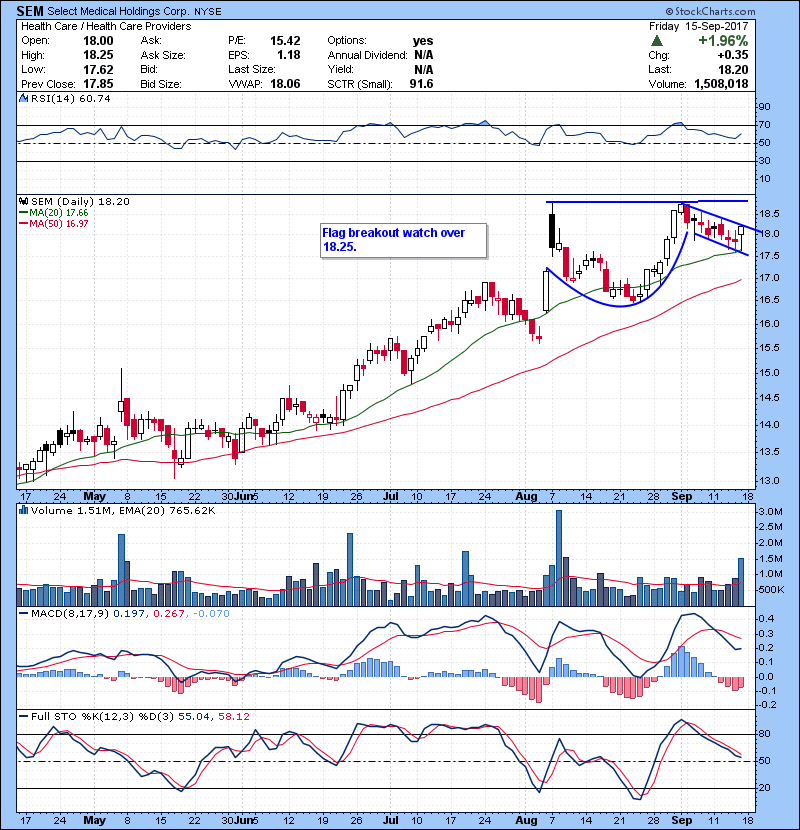Click the Annual Dividend N/A value
The width and height of the screenshot is (800, 830).
[424, 55]
